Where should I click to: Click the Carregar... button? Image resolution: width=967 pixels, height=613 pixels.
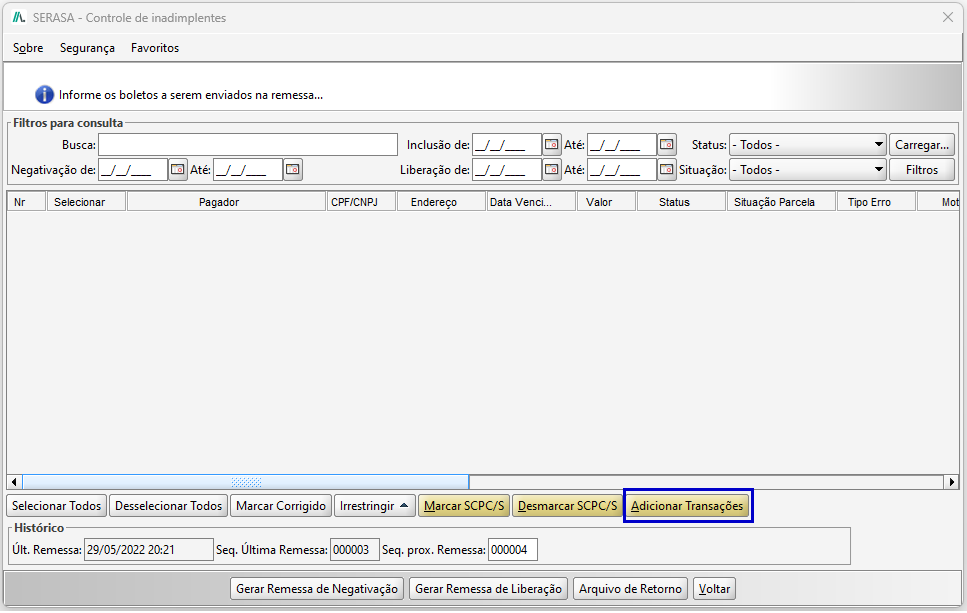coord(922,145)
